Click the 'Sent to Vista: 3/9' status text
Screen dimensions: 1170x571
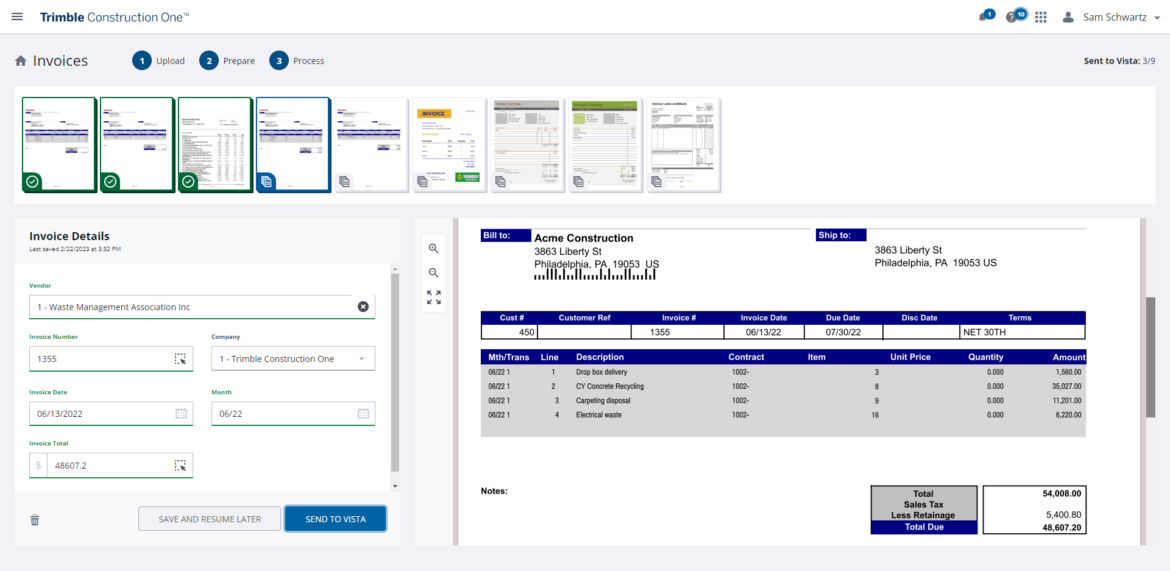point(1119,61)
